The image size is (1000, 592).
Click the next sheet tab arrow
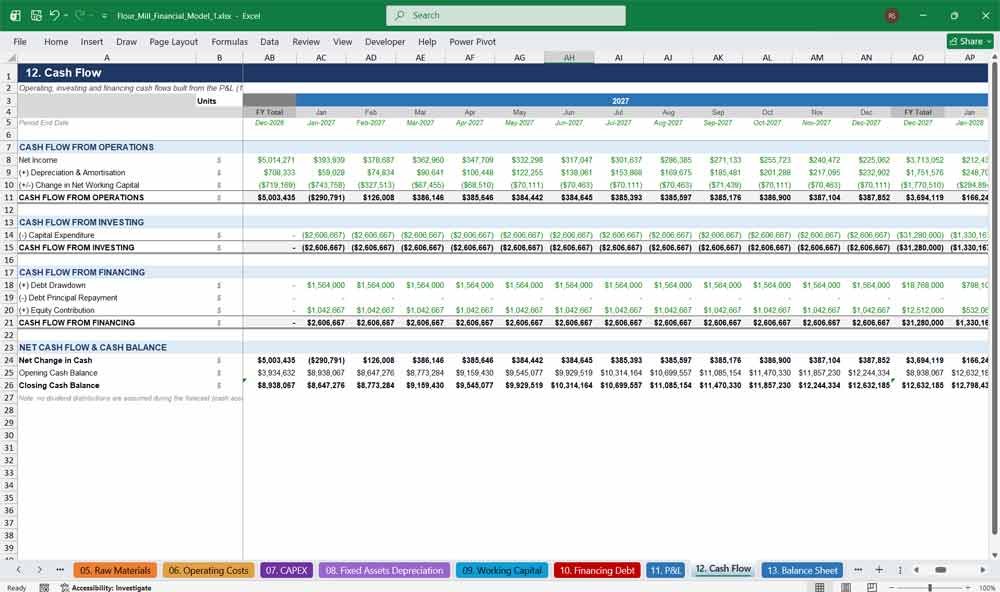tap(39, 570)
